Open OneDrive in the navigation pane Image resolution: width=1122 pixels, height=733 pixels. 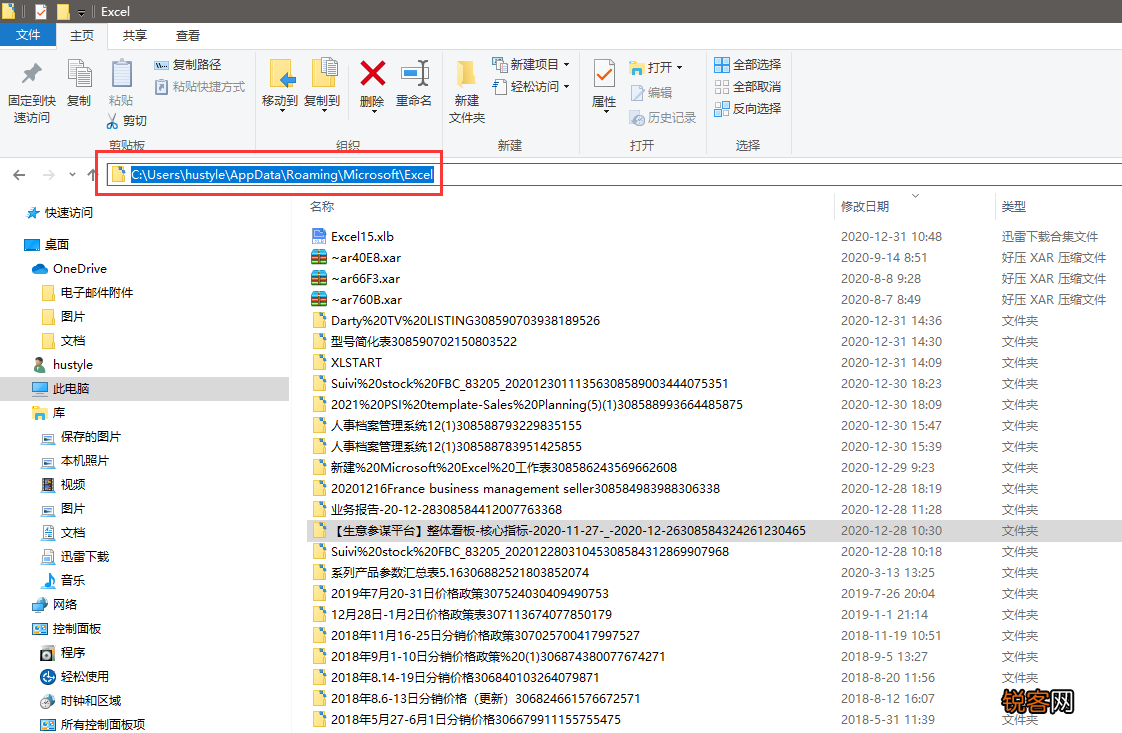(x=79, y=268)
